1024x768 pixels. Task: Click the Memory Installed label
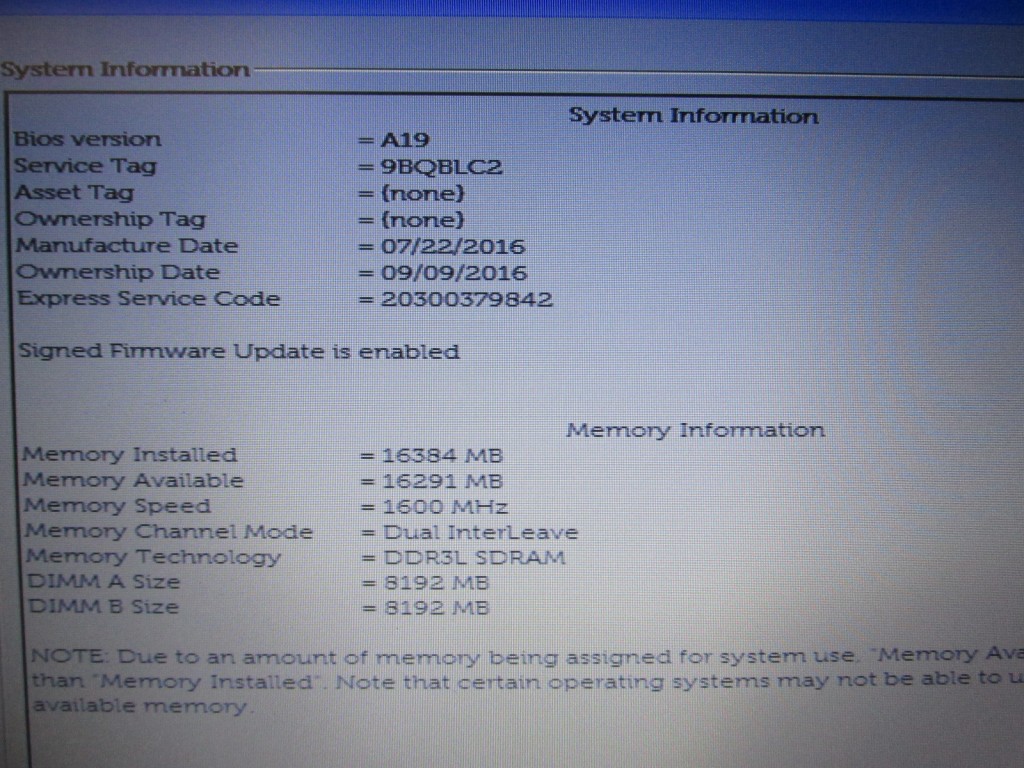coord(129,455)
